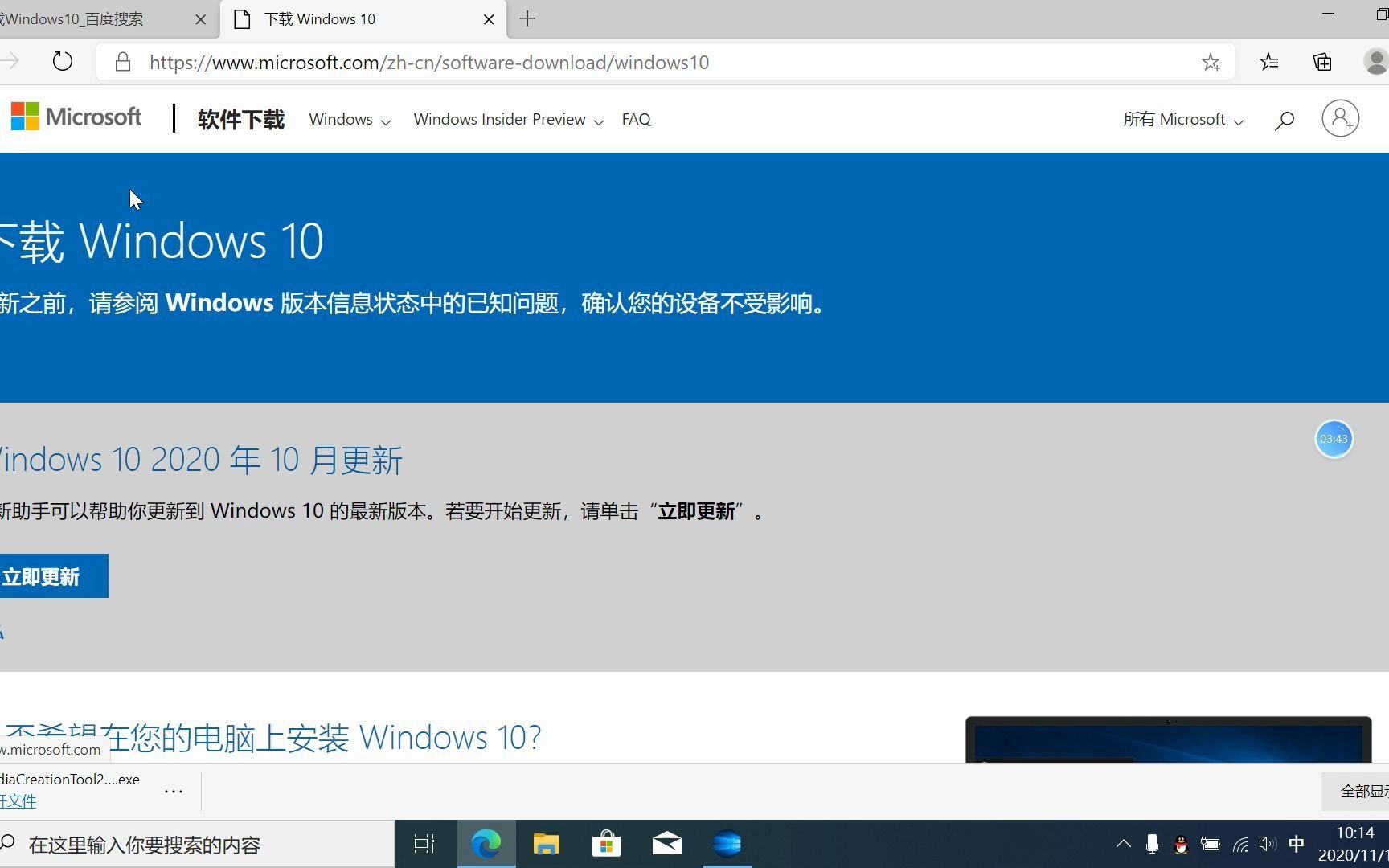
Task: Click the Microsoft account sign-in icon
Action: point(1340,119)
